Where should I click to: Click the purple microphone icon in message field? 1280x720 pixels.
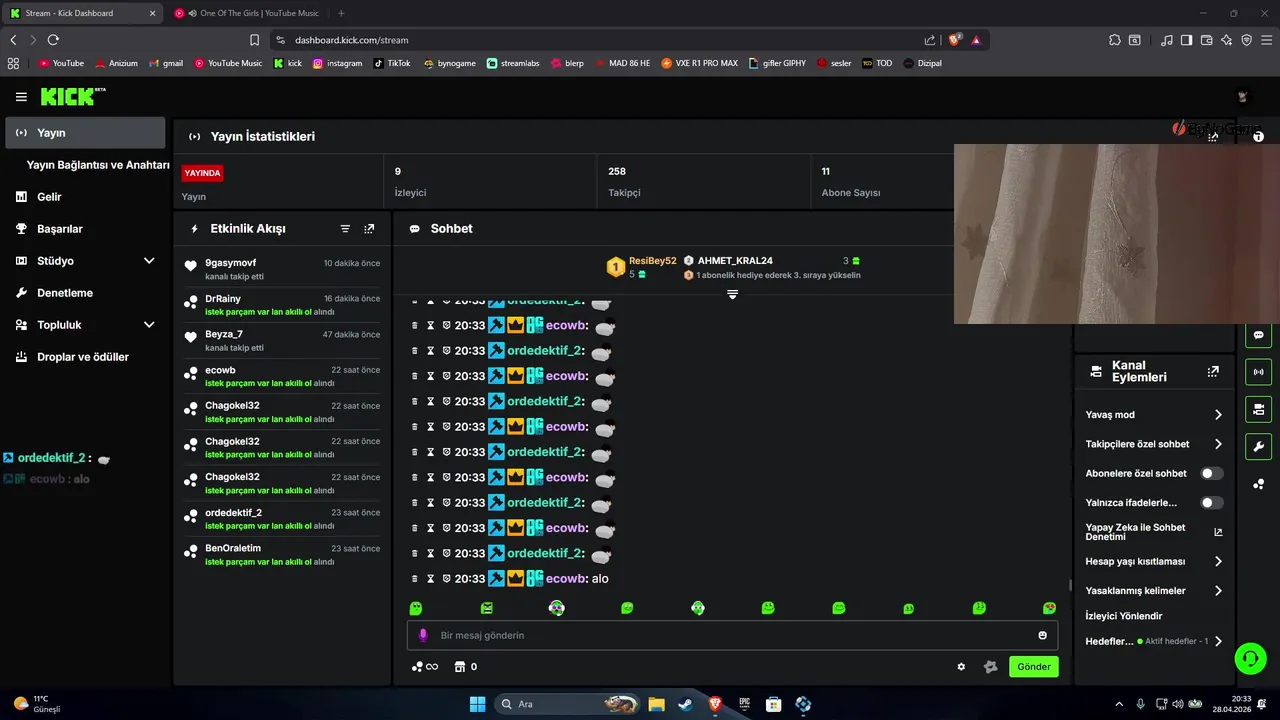pyautogui.click(x=423, y=635)
